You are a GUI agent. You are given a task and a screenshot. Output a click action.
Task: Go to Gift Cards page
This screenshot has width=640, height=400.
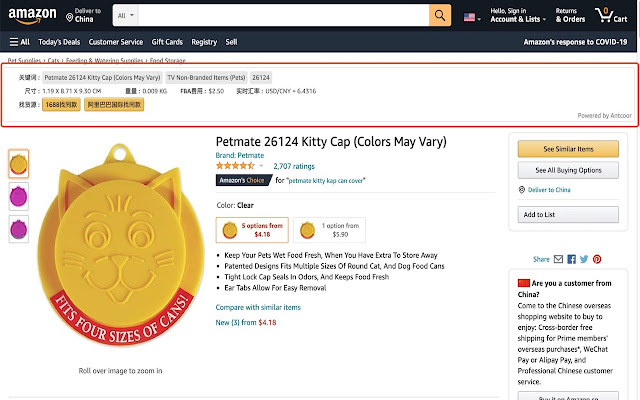coord(167,42)
